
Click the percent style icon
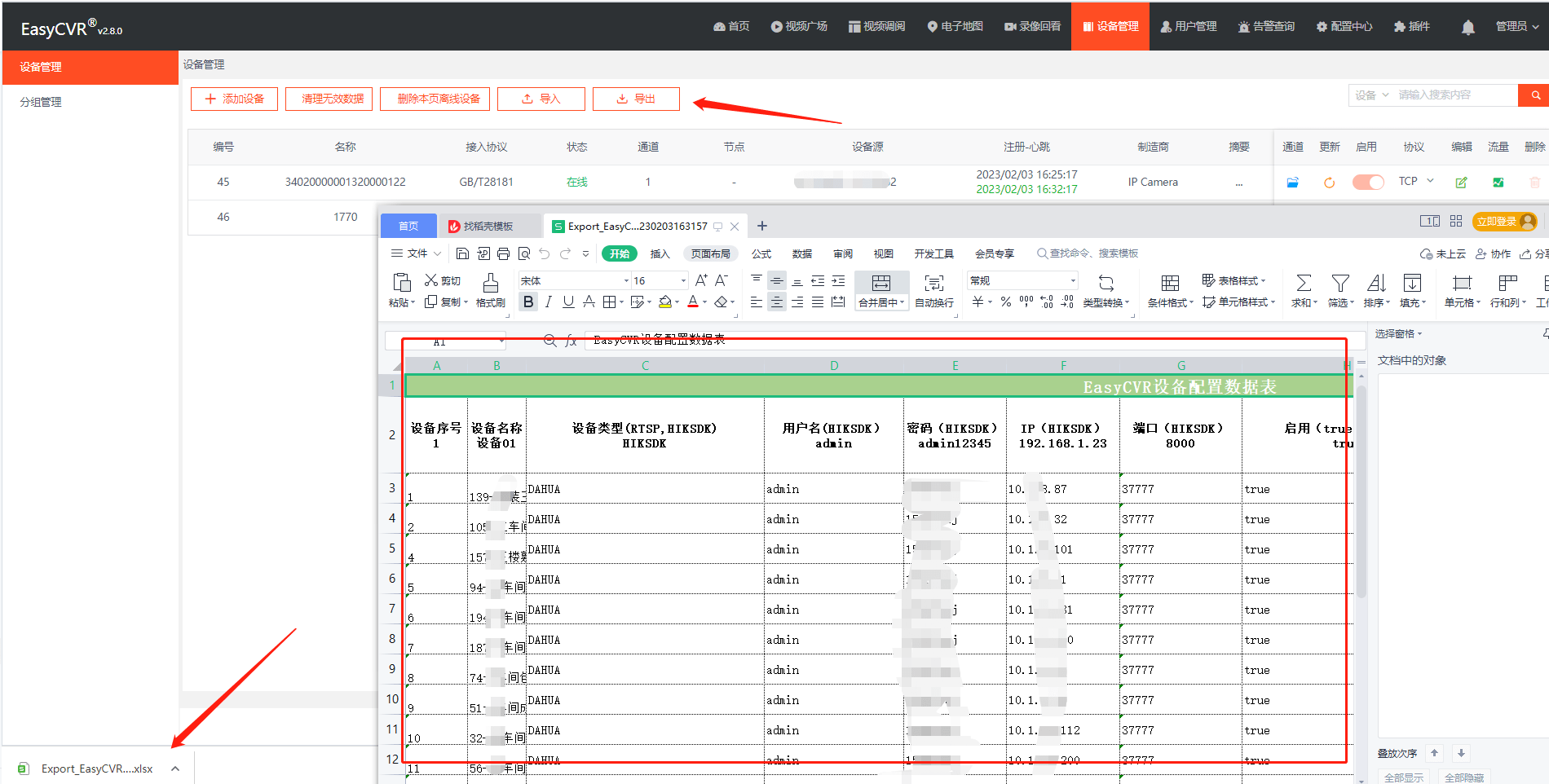1006,302
